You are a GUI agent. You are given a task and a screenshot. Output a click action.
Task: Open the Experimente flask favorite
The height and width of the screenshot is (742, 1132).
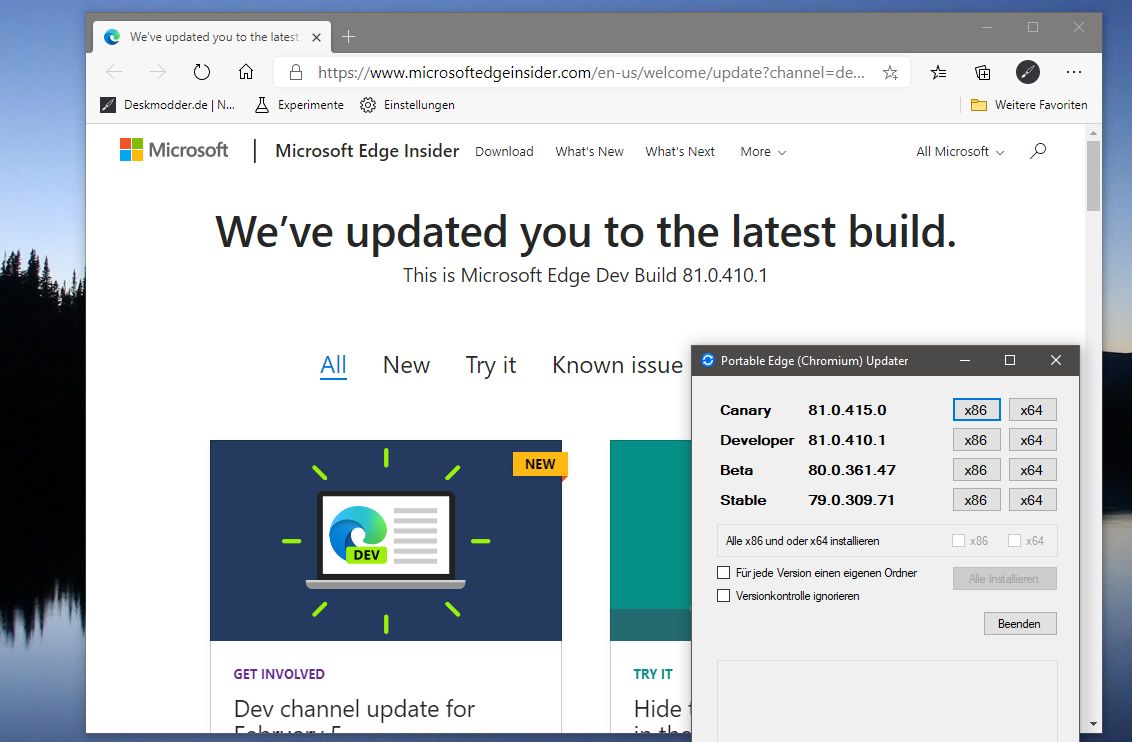[299, 105]
